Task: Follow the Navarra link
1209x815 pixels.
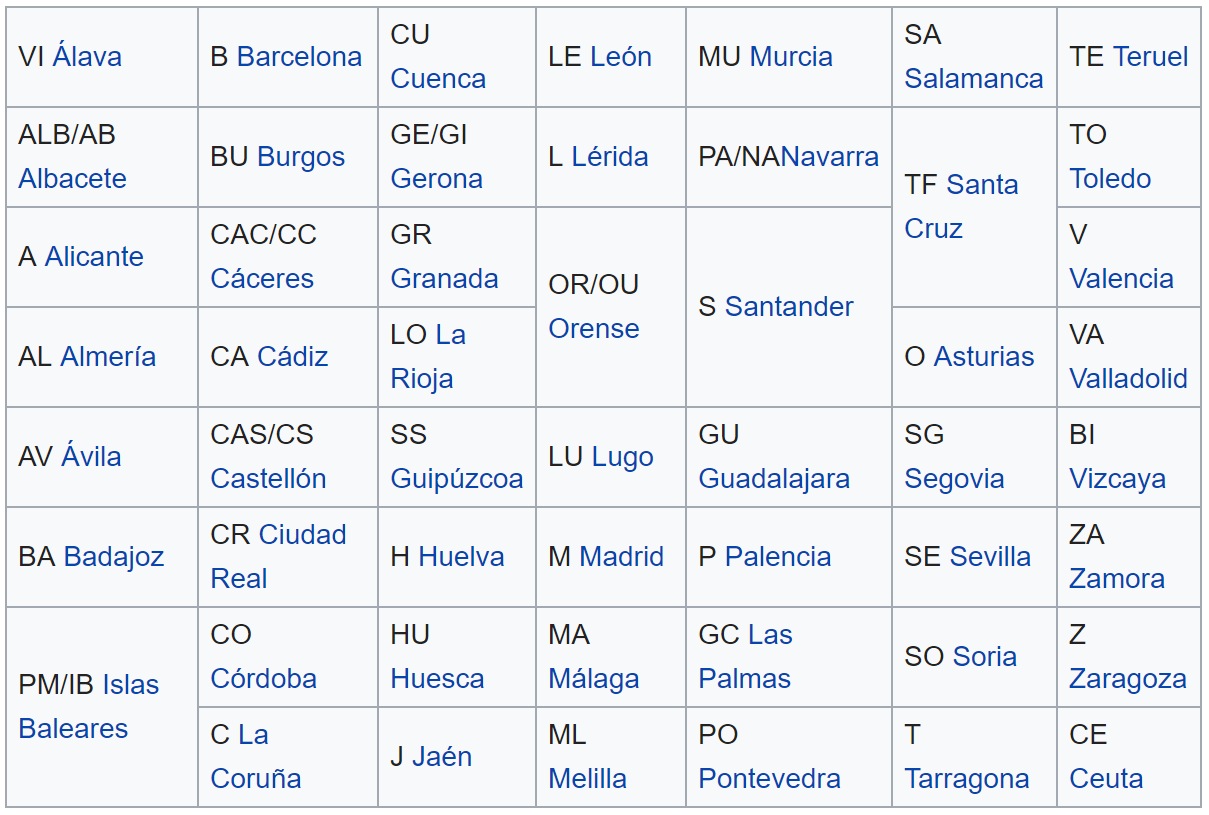Action: click(x=830, y=157)
